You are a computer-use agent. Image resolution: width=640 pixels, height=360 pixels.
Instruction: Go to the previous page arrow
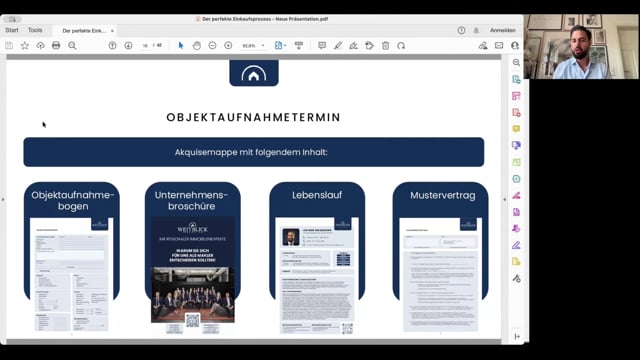[x=113, y=46]
